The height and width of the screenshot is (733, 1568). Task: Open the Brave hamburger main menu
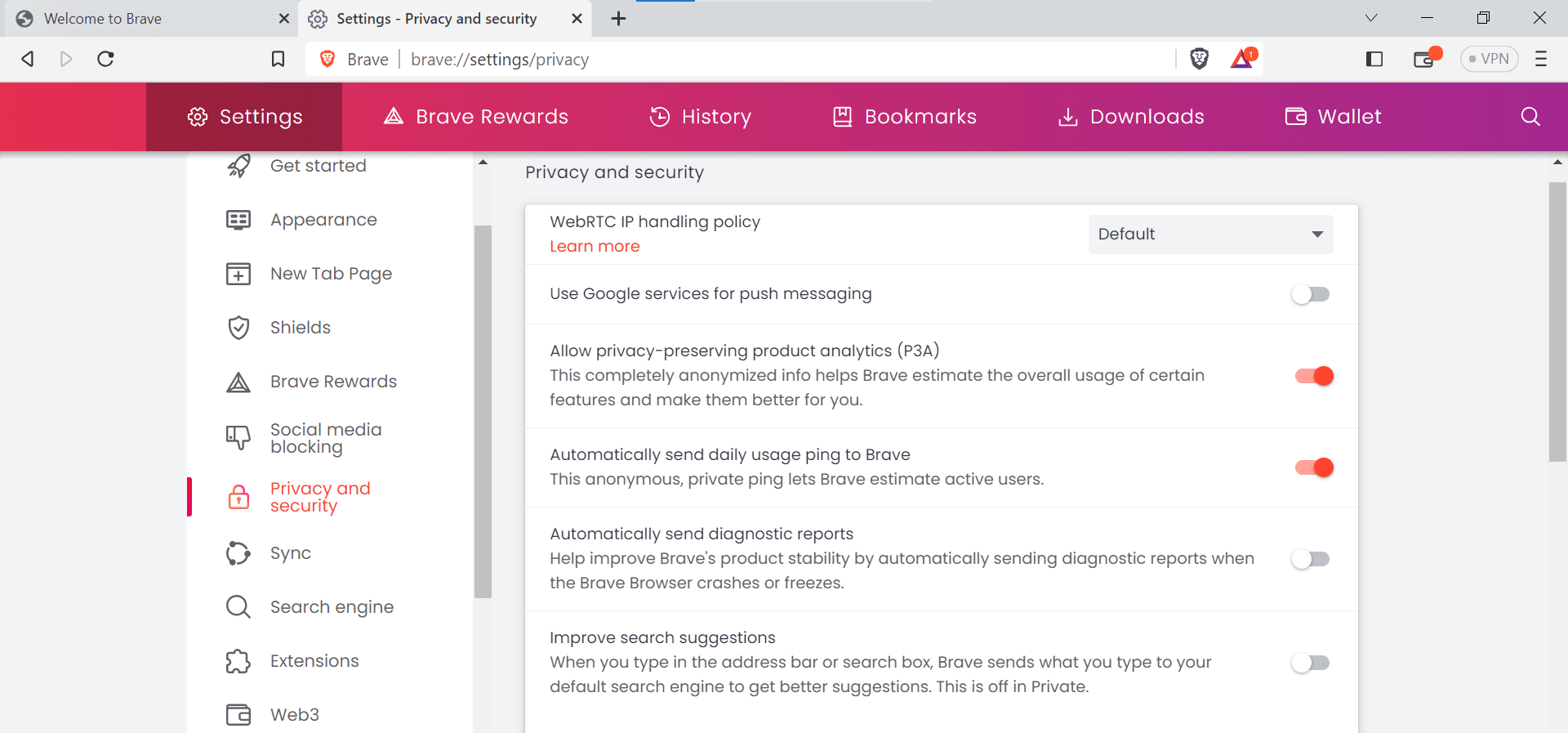coord(1541,59)
